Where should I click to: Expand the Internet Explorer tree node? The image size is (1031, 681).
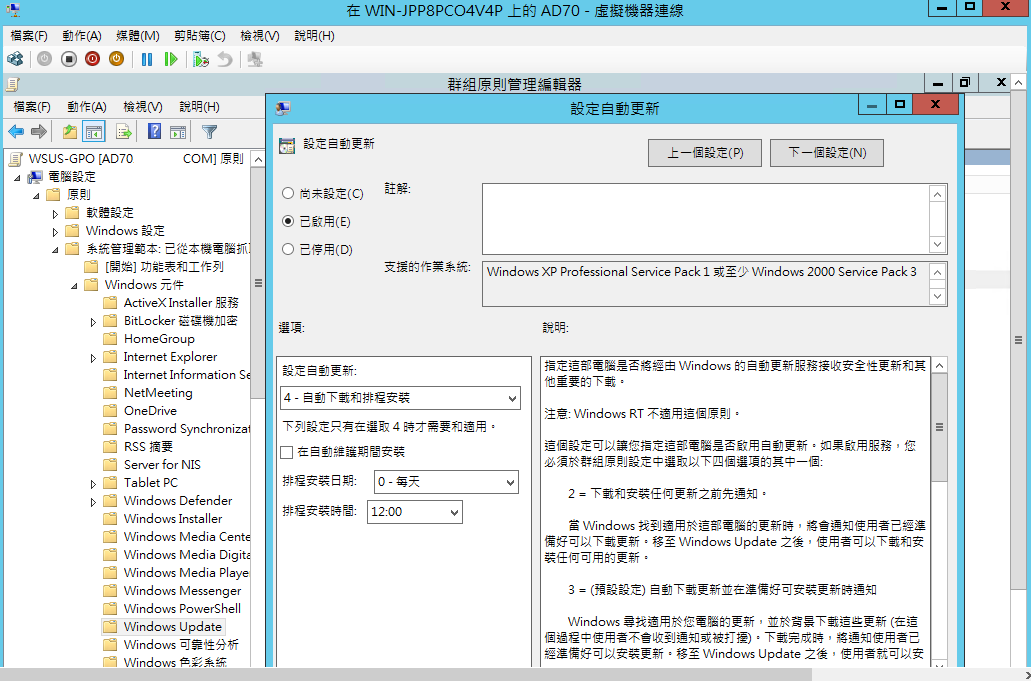(93, 358)
